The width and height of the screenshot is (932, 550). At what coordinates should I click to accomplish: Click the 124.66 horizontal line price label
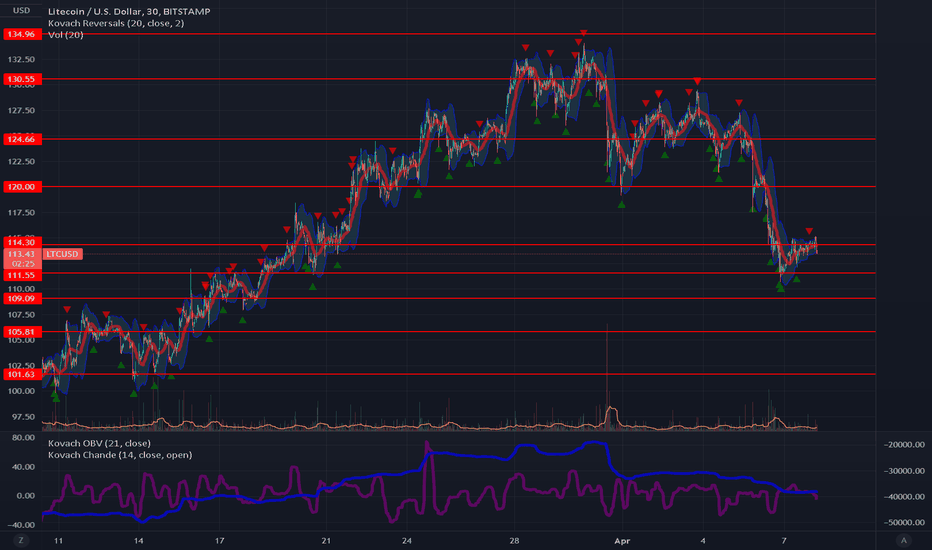coord(22,139)
